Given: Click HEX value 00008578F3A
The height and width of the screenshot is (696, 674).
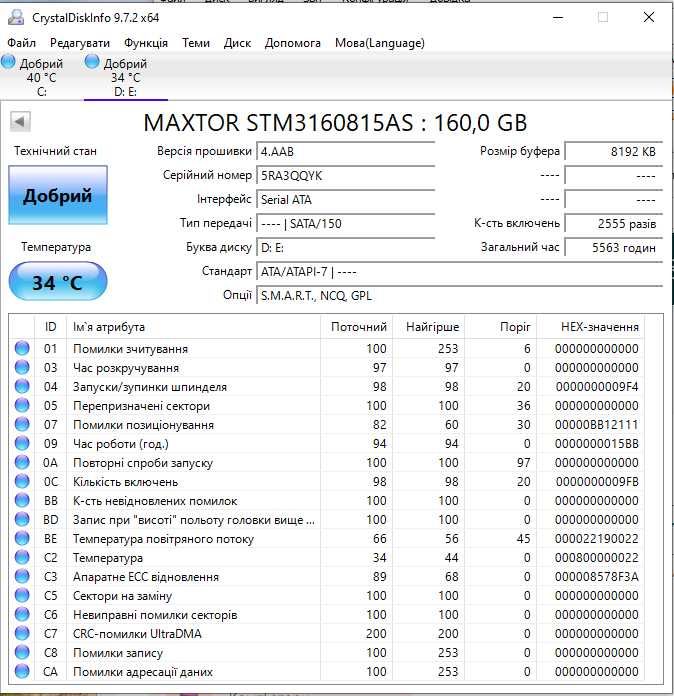Looking at the screenshot, I should coord(596,577).
